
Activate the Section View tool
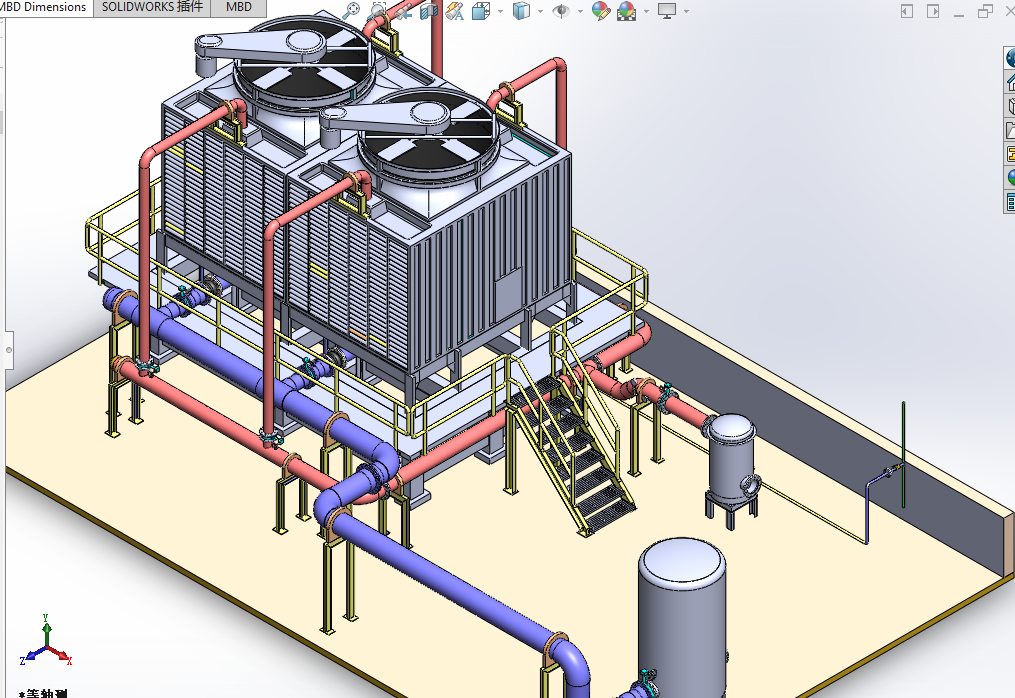pyautogui.click(x=429, y=11)
